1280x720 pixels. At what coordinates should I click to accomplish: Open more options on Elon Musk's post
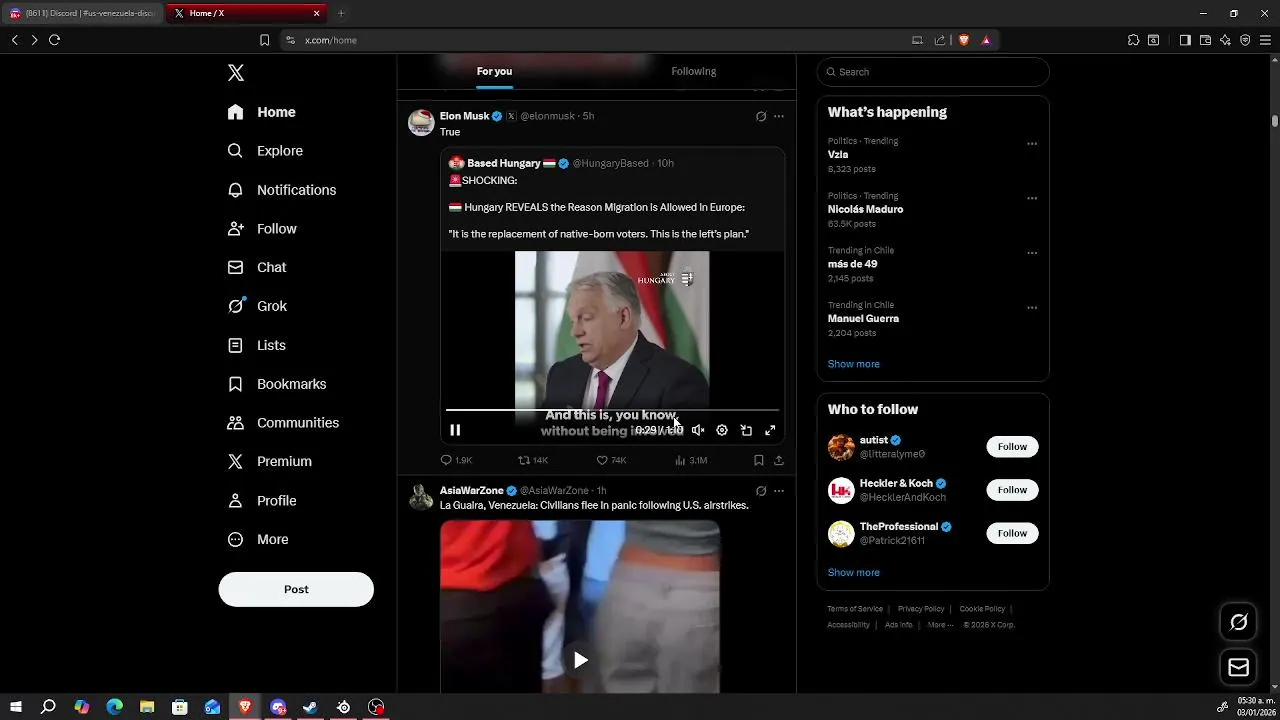pyautogui.click(x=779, y=116)
